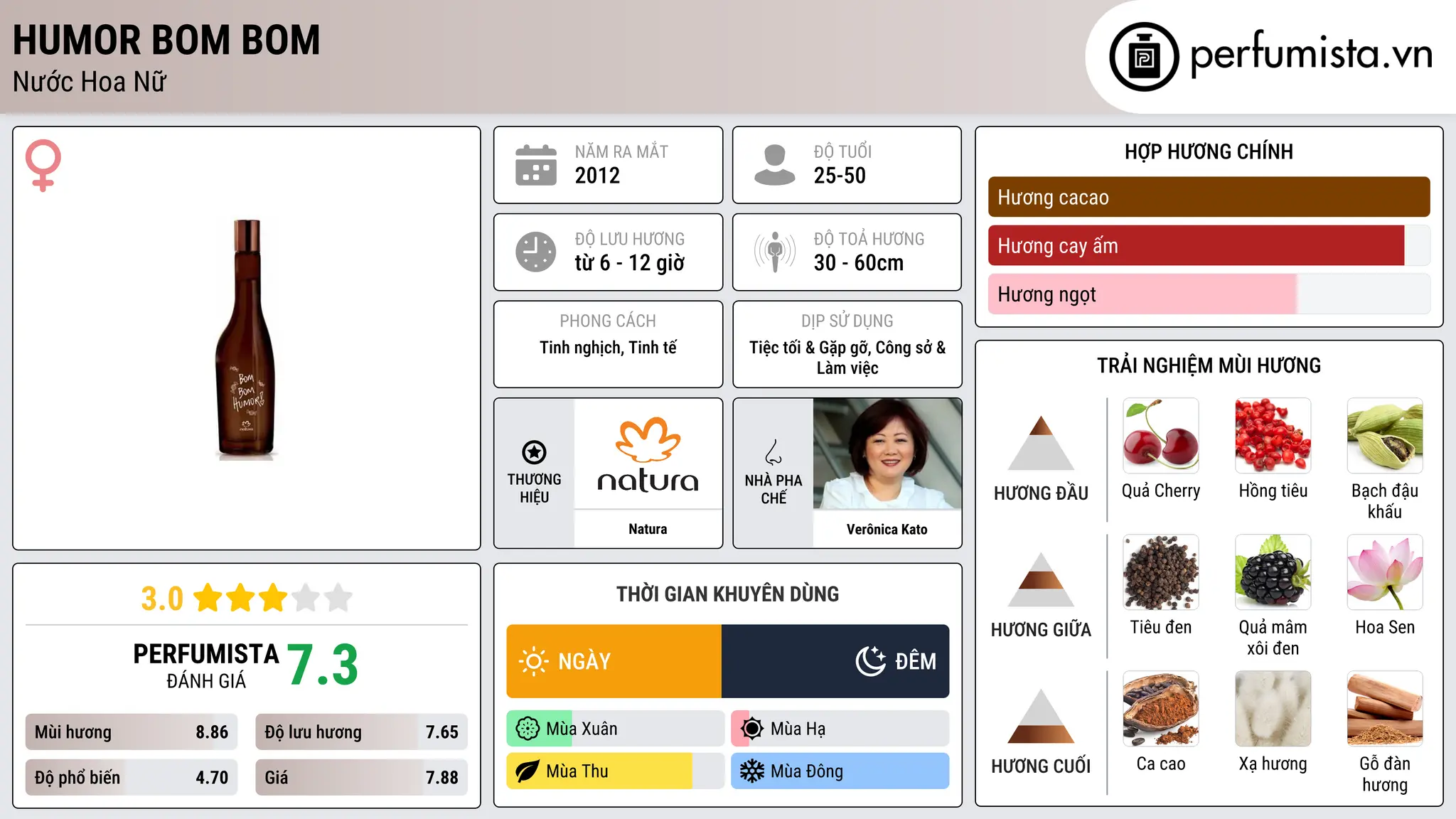Click the Hương đầu pyramid icon

point(1041,443)
